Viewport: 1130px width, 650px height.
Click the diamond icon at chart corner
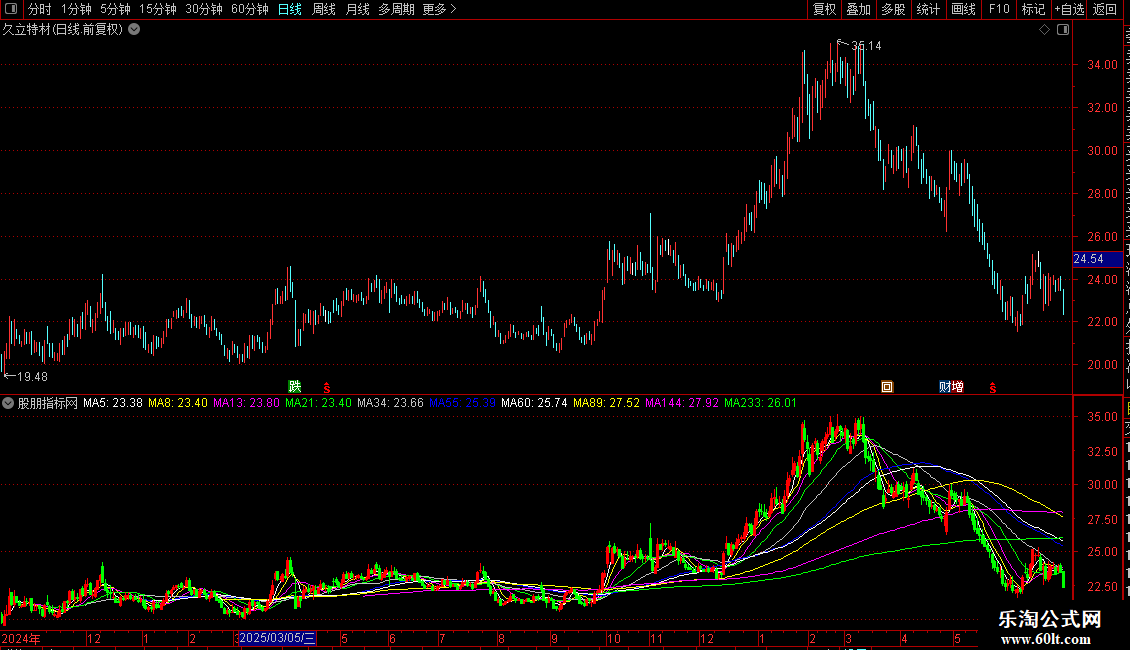click(1044, 30)
